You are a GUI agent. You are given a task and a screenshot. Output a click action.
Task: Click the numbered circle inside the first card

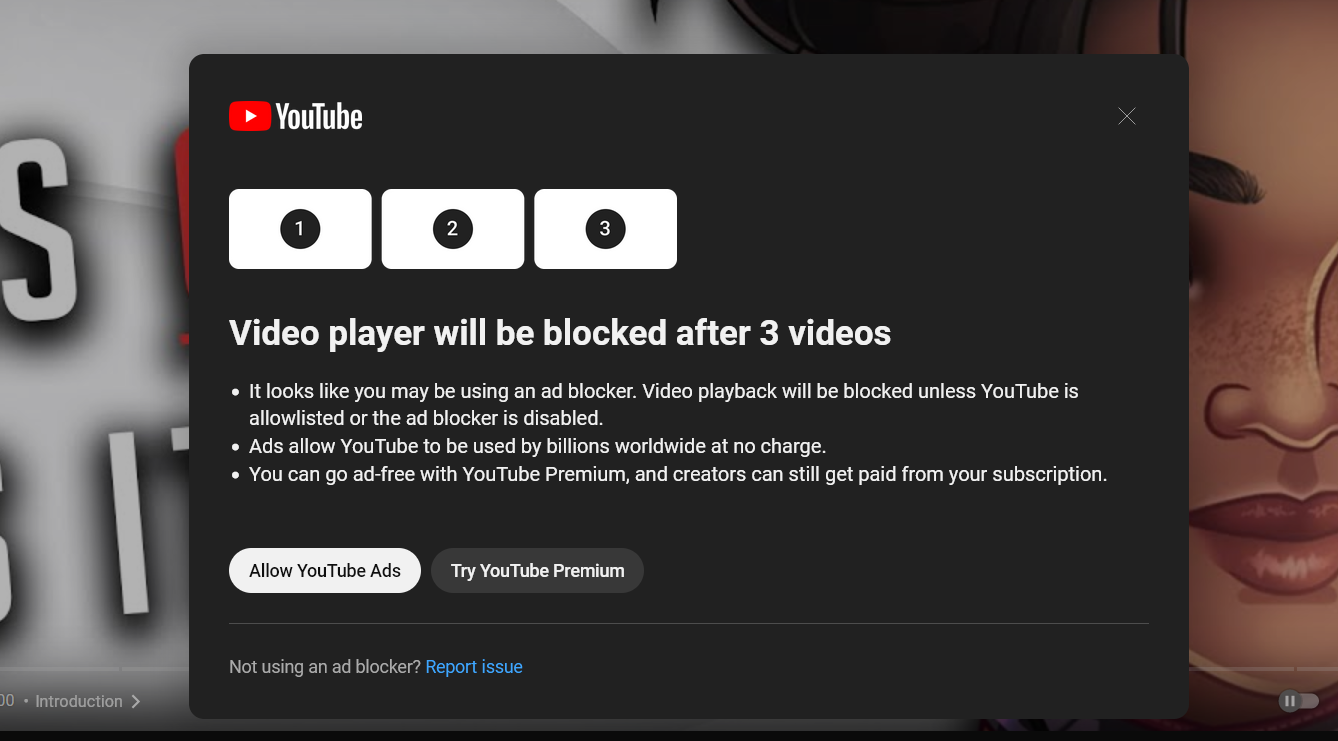(300, 229)
